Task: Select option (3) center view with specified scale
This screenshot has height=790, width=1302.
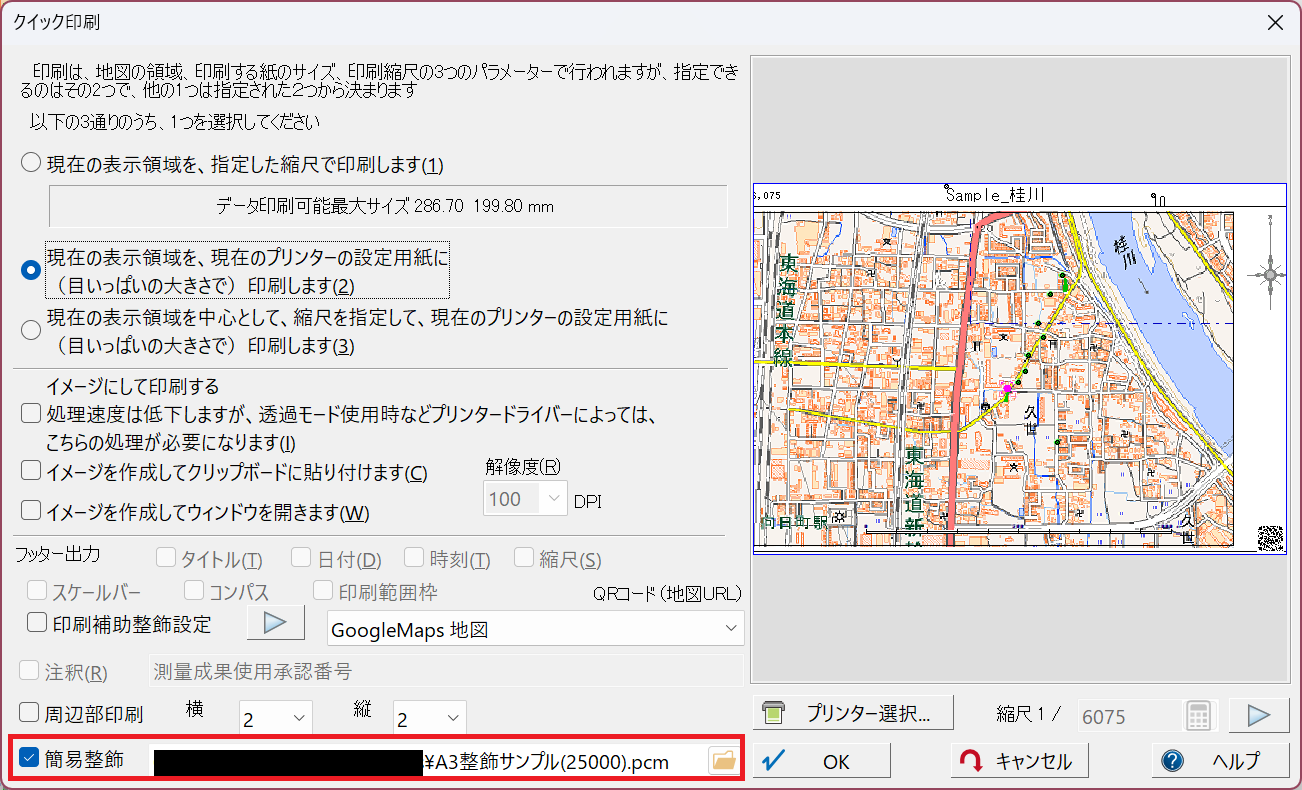Action: [x=32, y=330]
